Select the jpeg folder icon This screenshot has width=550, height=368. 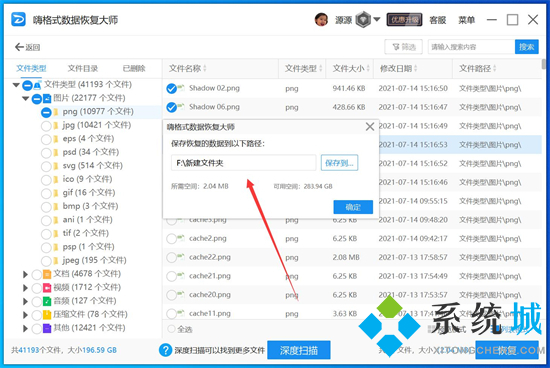55,261
